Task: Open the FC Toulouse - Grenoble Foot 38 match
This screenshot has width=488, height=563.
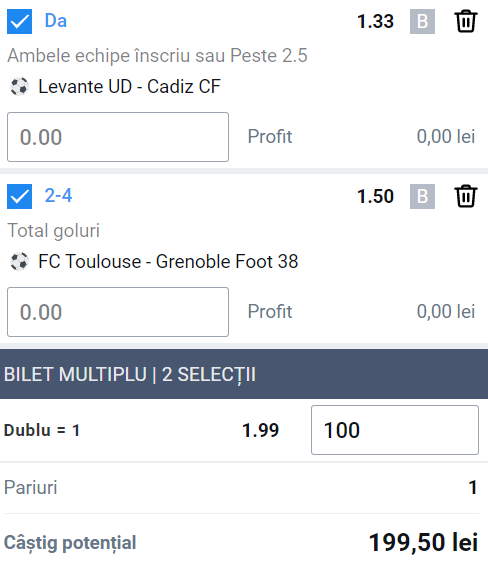Action: click(x=168, y=261)
